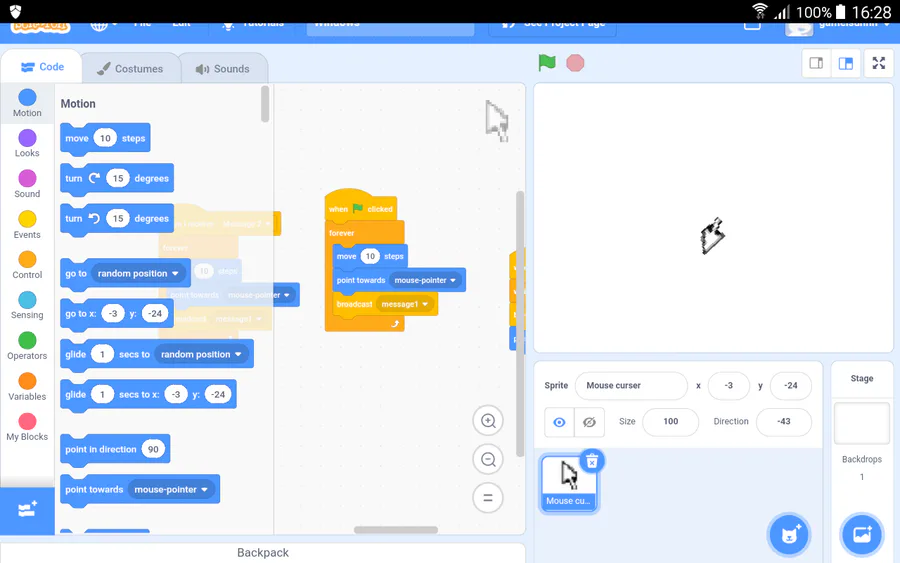Click the sprite x position field
The image size is (900, 563).
click(x=728, y=386)
